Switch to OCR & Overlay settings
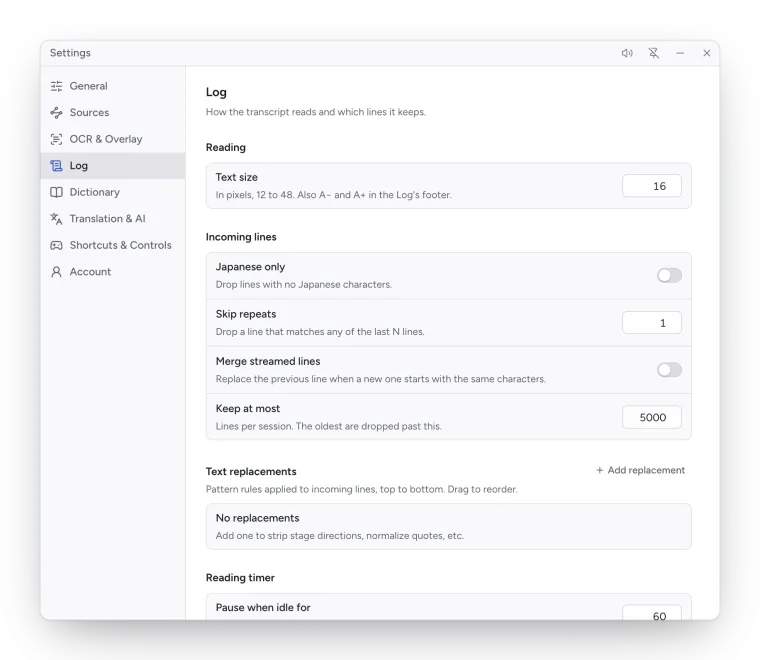The image size is (760, 660). [x=112, y=140]
